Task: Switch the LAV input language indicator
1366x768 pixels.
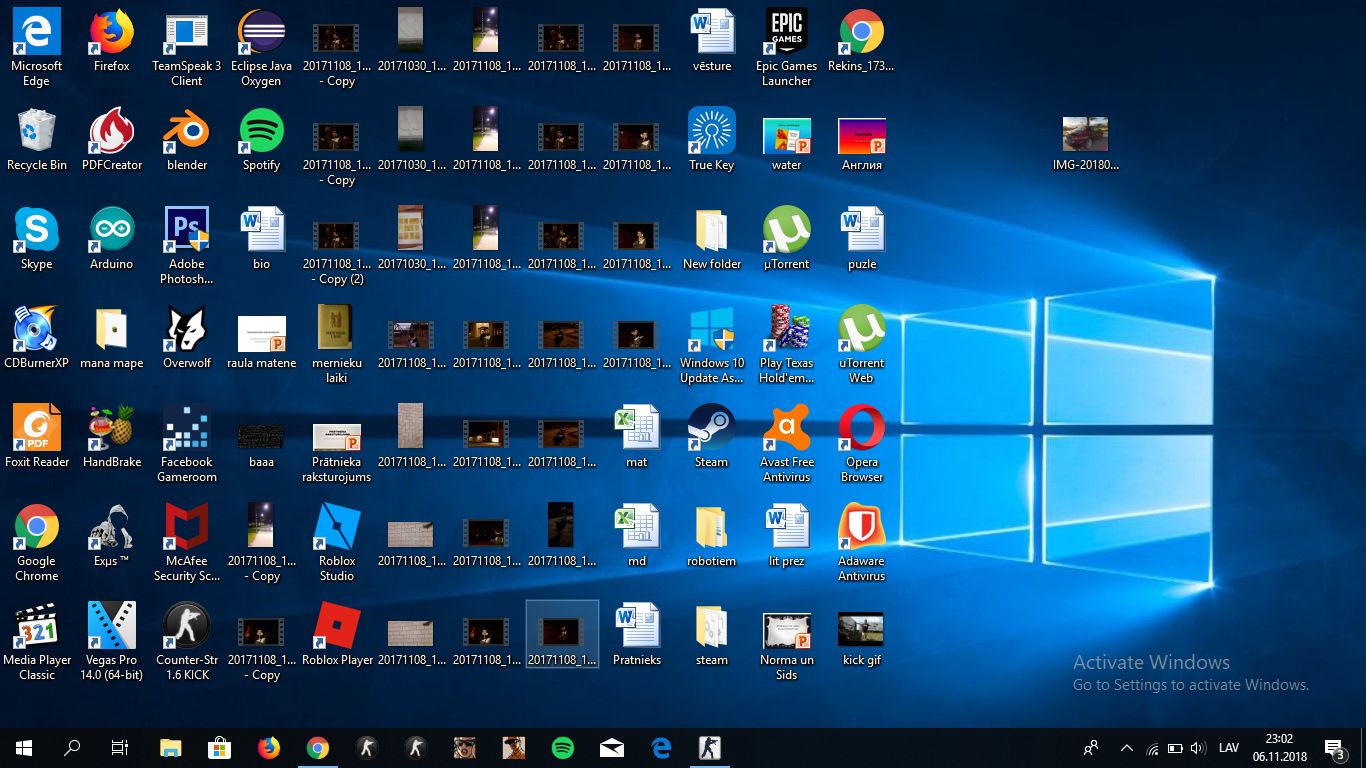Action: [1229, 748]
